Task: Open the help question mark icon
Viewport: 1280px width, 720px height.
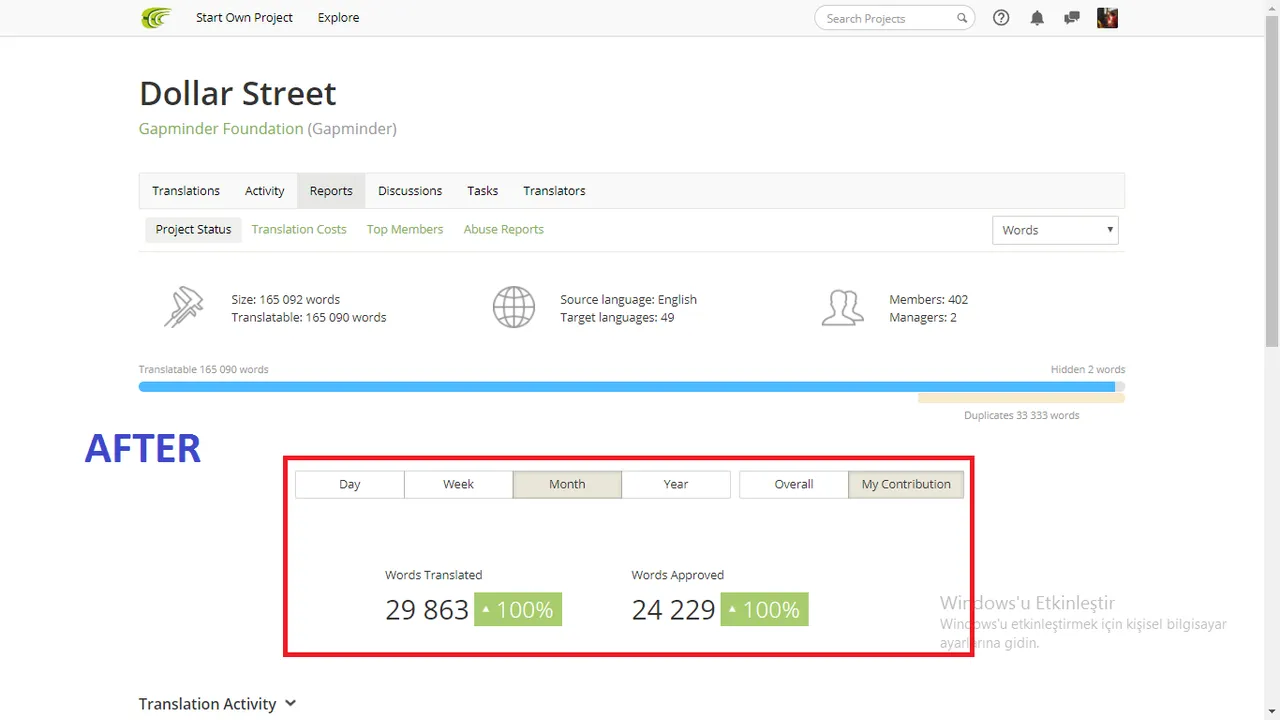Action: 1001,18
